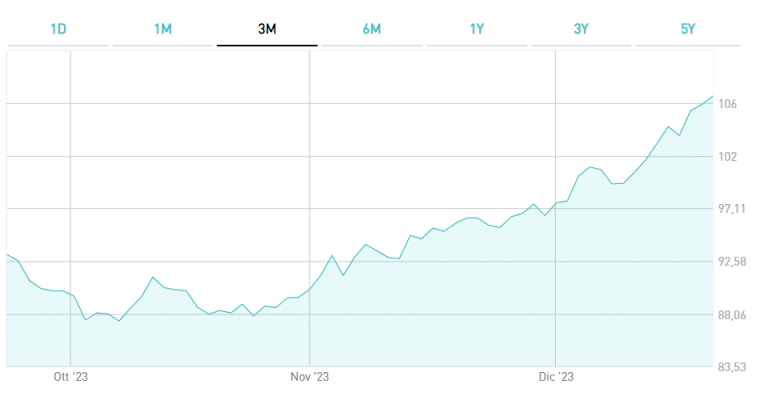768x404 pixels.
Task: Click the Dic '23 date label
Action: pos(554,378)
